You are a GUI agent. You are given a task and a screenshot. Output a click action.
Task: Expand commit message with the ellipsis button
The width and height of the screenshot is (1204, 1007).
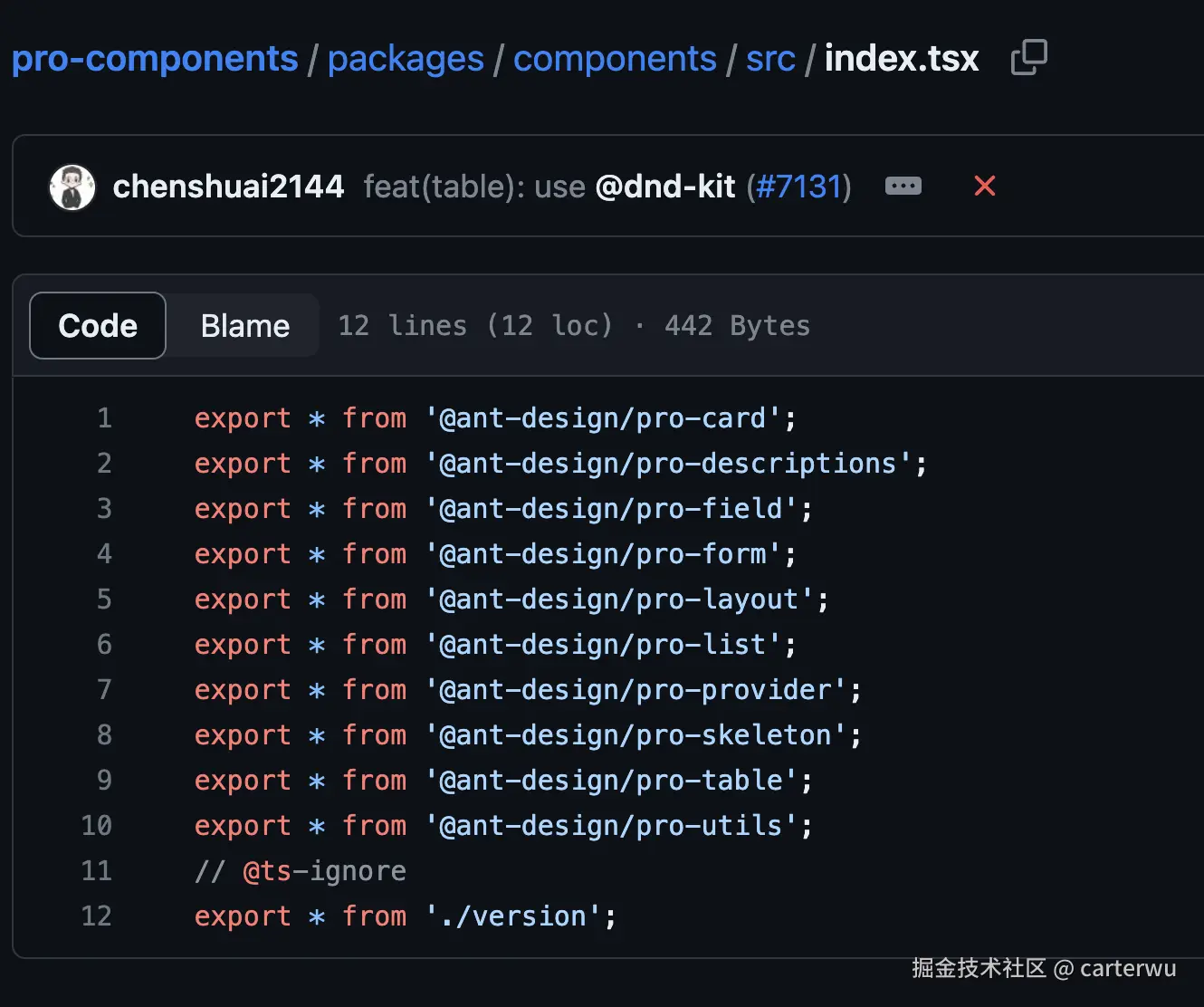(x=903, y=187)
